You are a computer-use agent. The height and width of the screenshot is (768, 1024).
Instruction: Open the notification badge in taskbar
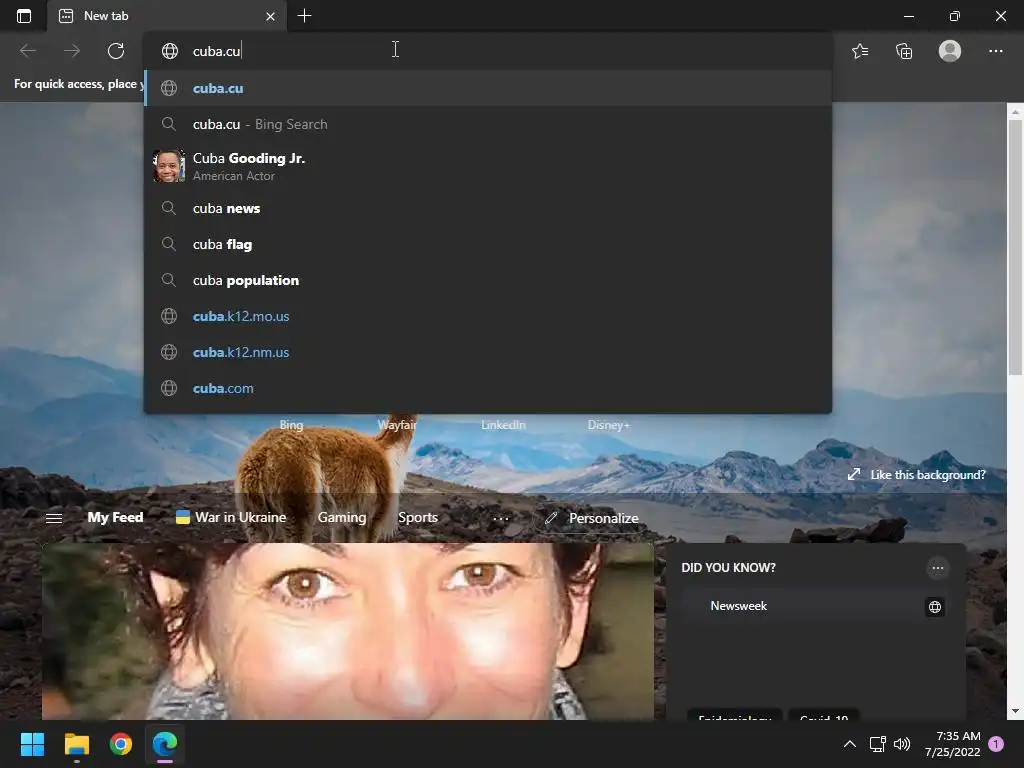(996, 744)
